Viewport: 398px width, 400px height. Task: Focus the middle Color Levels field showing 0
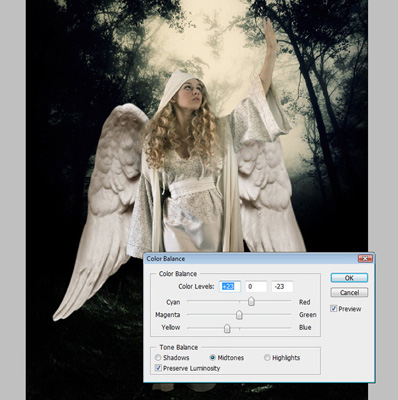point(256,286)
